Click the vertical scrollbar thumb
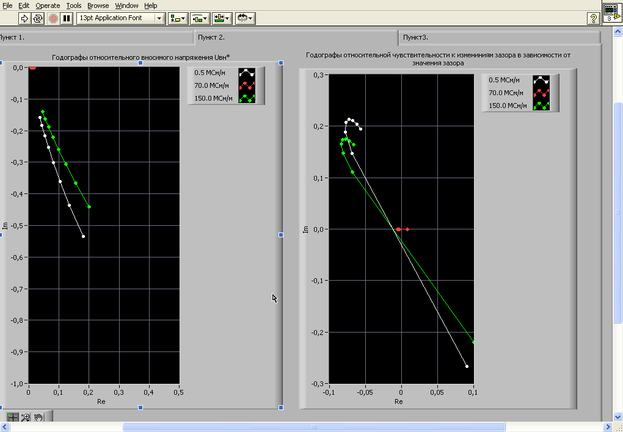 [618, 213]
